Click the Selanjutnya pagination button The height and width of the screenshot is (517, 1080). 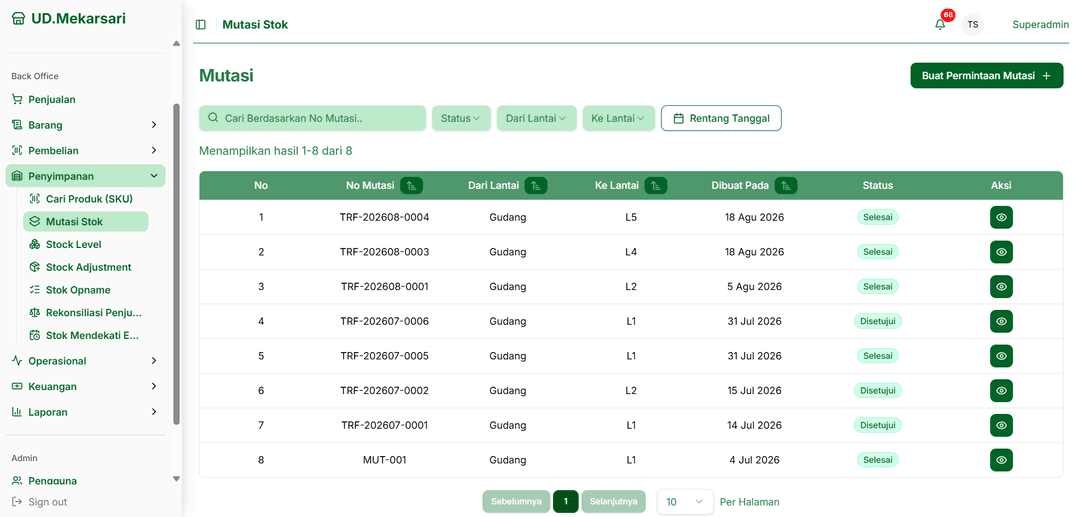click(x=614, y=502)
